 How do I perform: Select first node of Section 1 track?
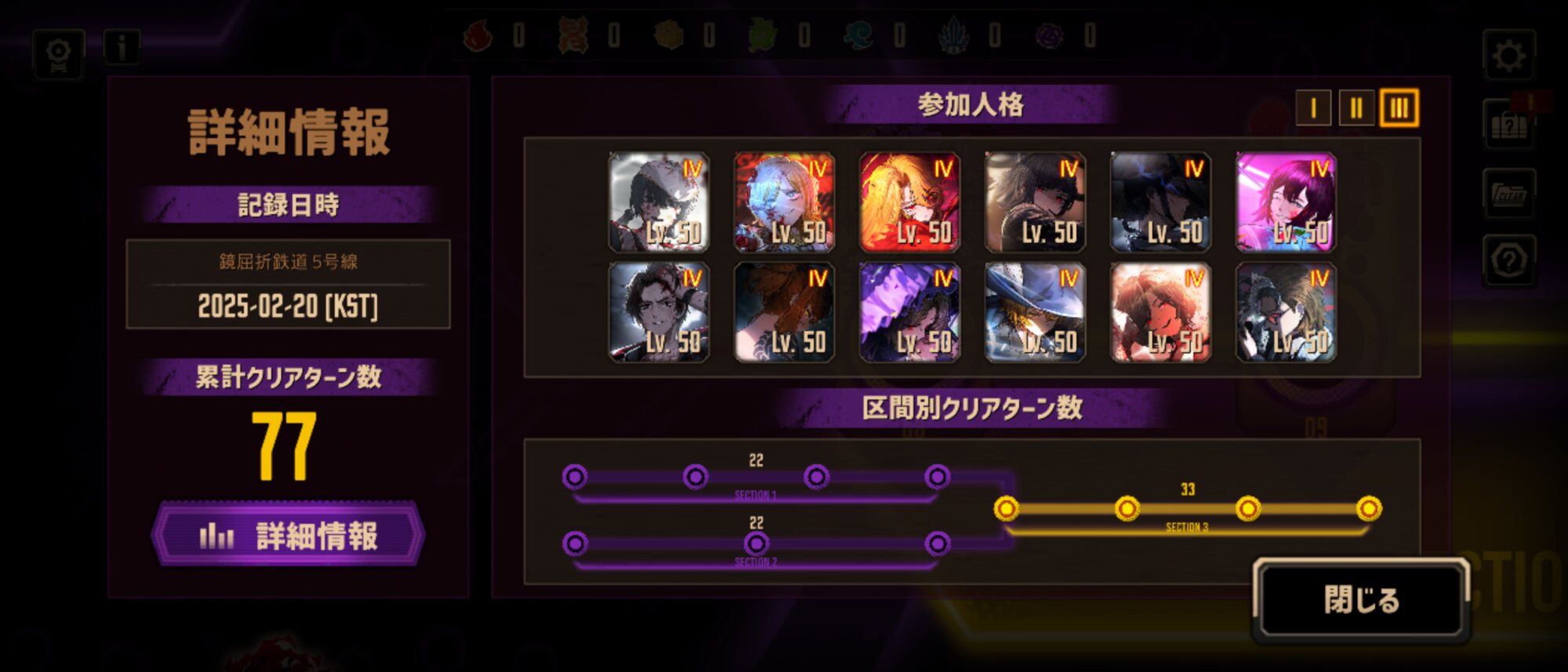[x=575, y=477]
